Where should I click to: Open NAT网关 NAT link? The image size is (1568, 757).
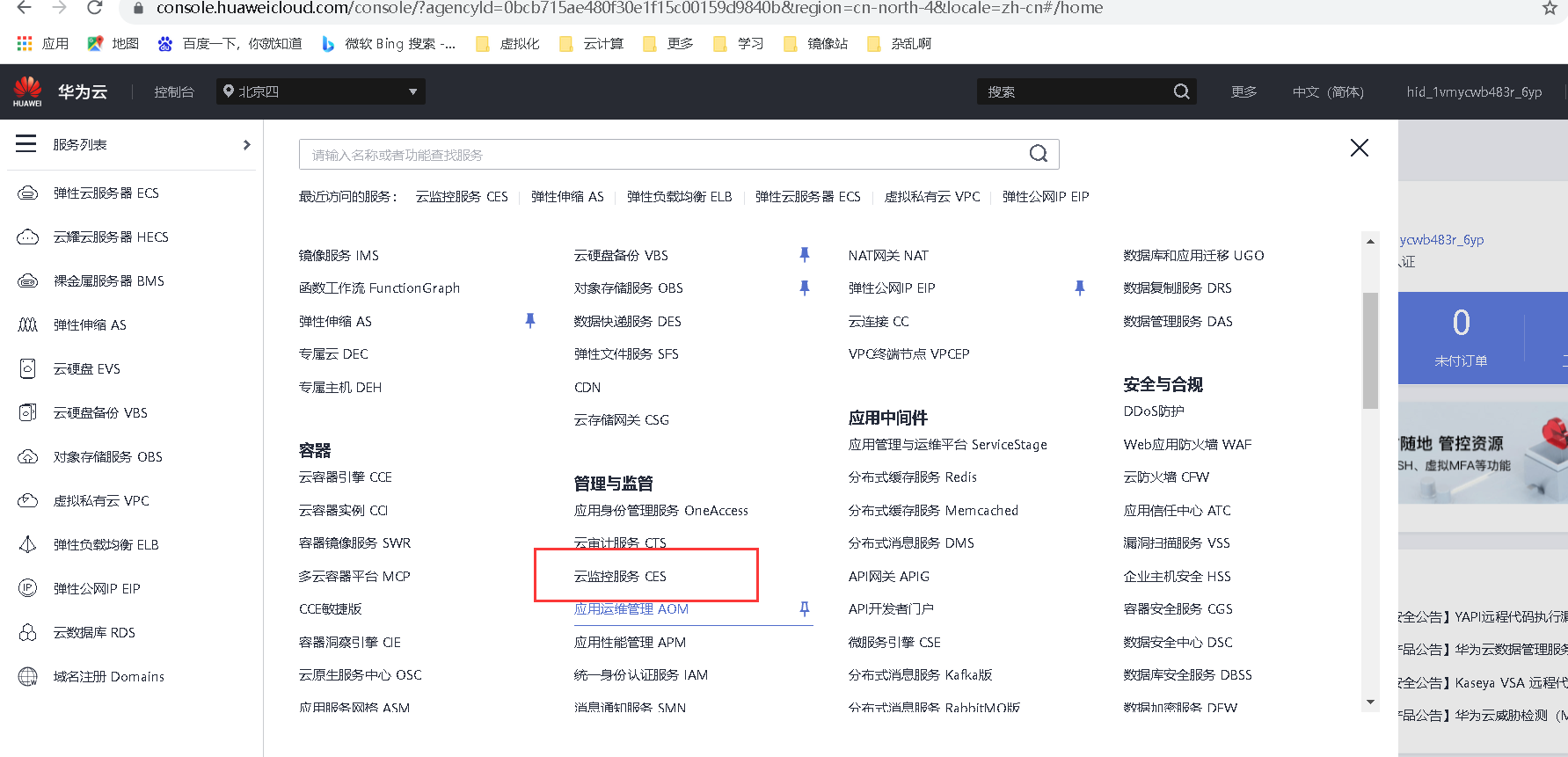(888, 255)
